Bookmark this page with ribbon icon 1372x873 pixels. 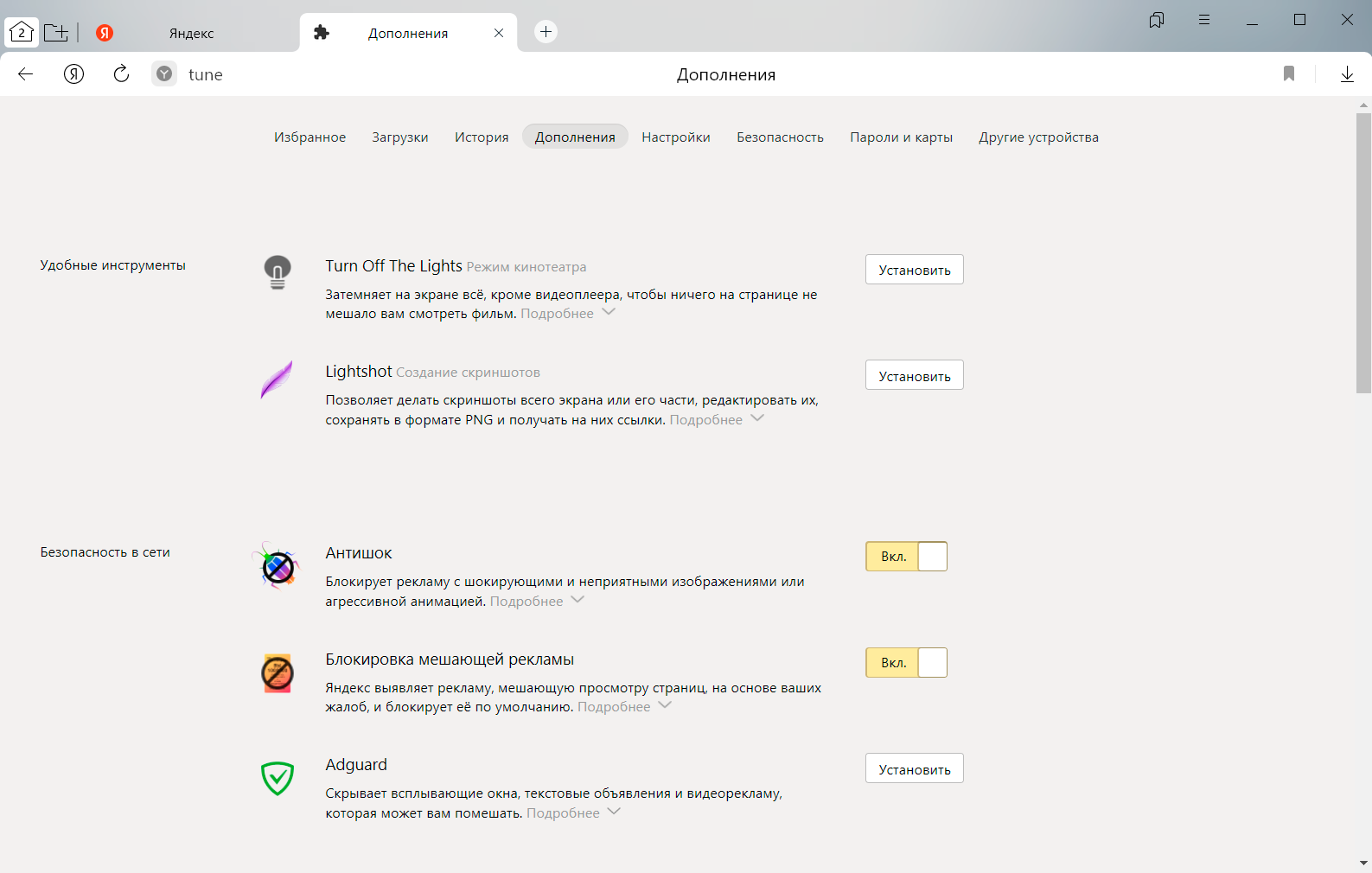[1289, 74]
